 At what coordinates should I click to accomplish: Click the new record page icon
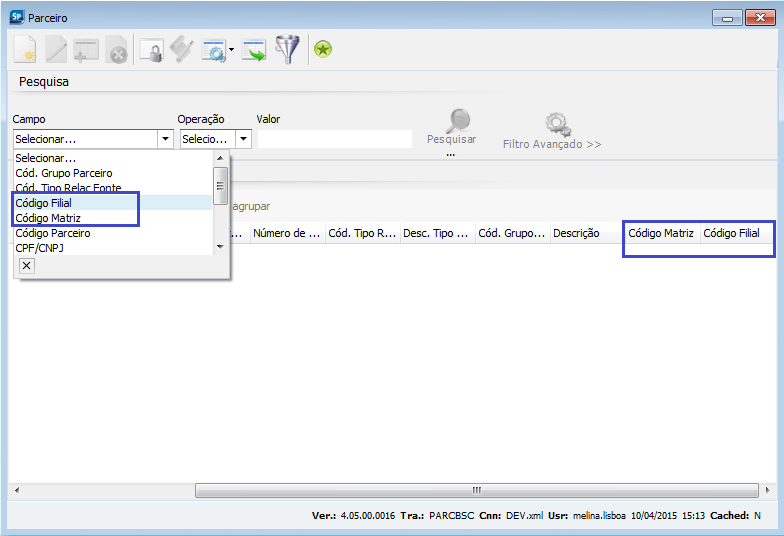pyautogui.click(x=25, y=50)
